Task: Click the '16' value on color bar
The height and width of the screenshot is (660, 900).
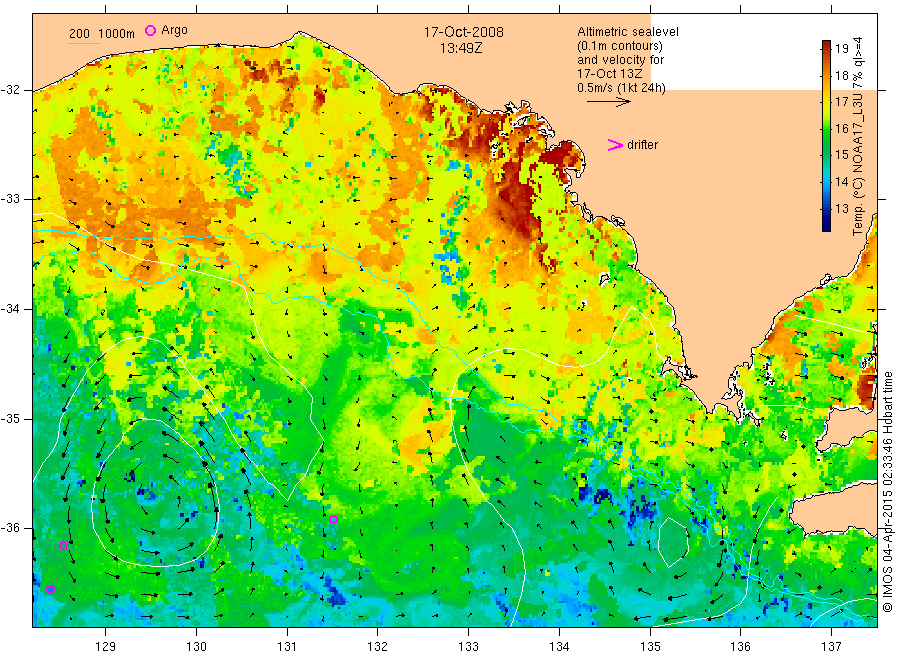Action: coord(841,128)
